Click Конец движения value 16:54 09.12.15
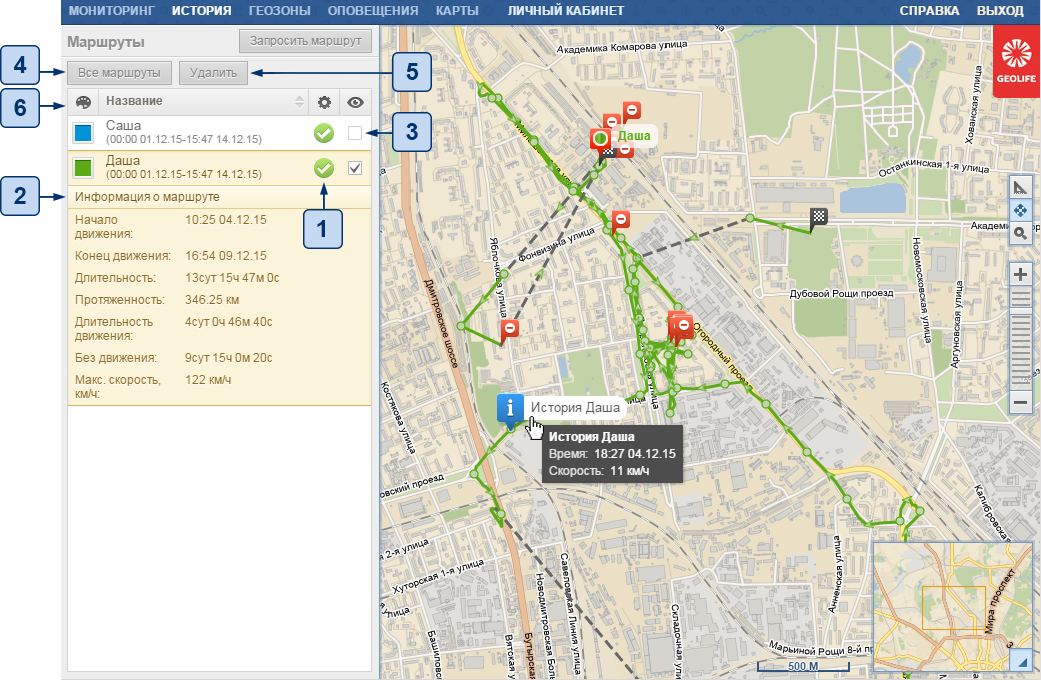The image size is (1041, 680). 226,256
